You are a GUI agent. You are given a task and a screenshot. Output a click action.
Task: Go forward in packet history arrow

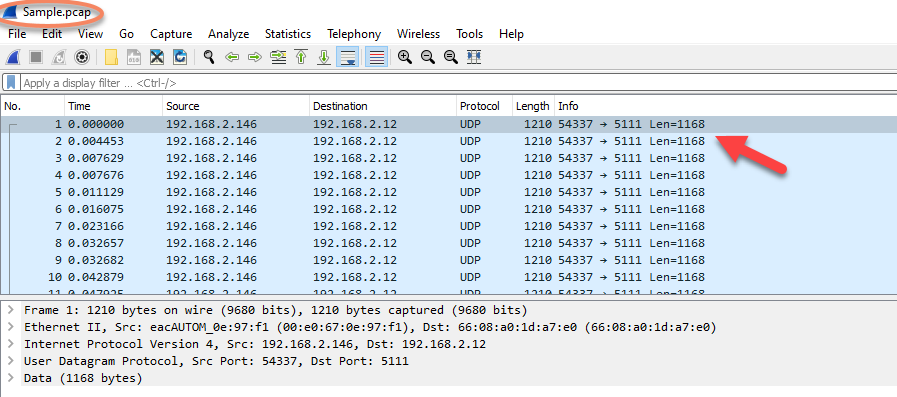(x=255, y=57)
